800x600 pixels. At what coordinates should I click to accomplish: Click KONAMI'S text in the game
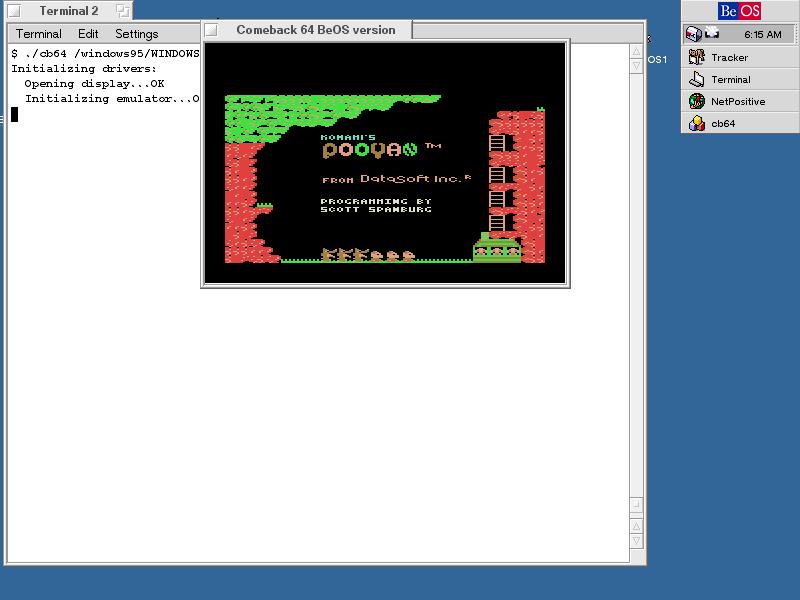click(x=348, y=137)
